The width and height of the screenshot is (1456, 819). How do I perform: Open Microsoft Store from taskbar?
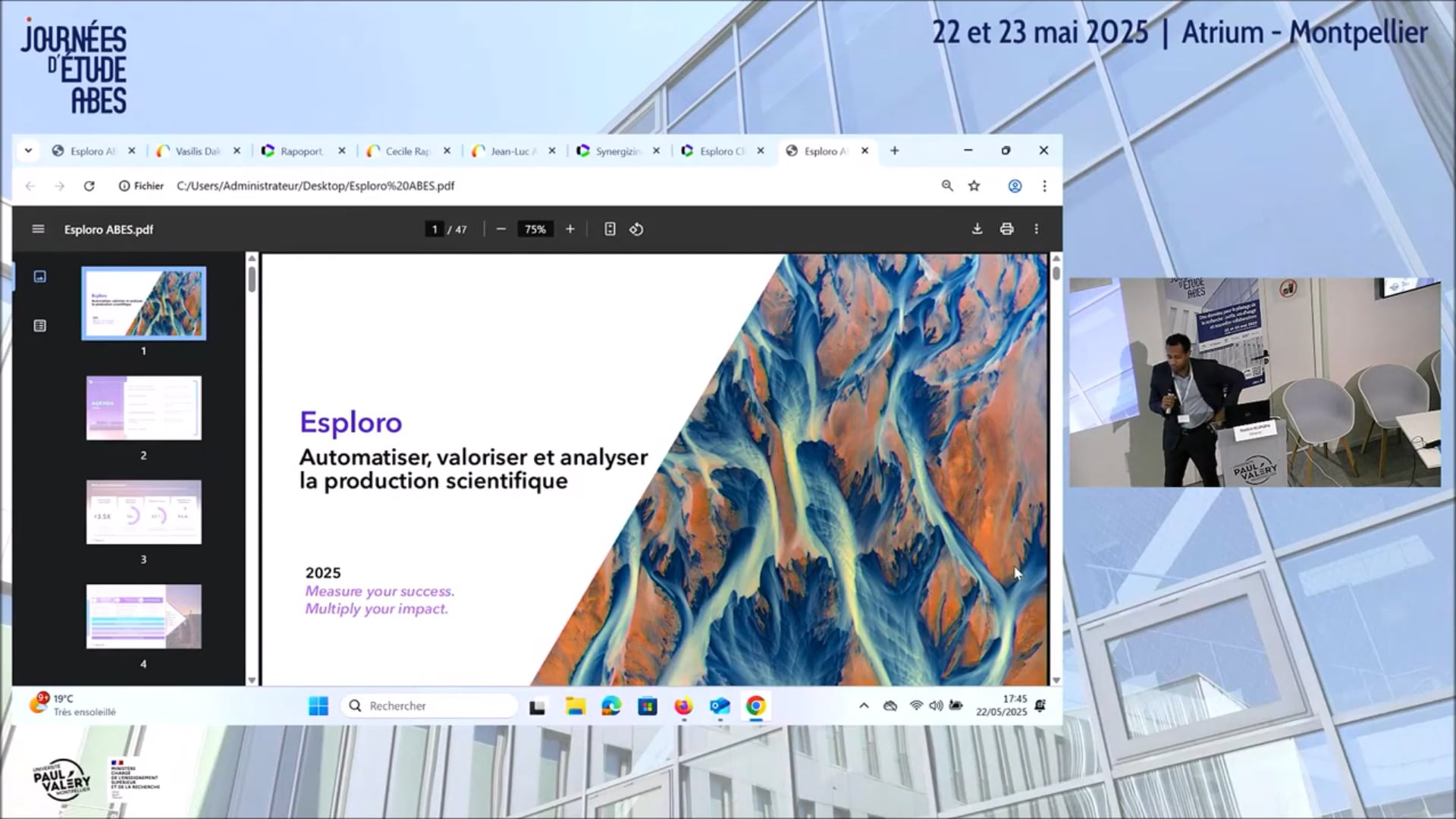647,707
